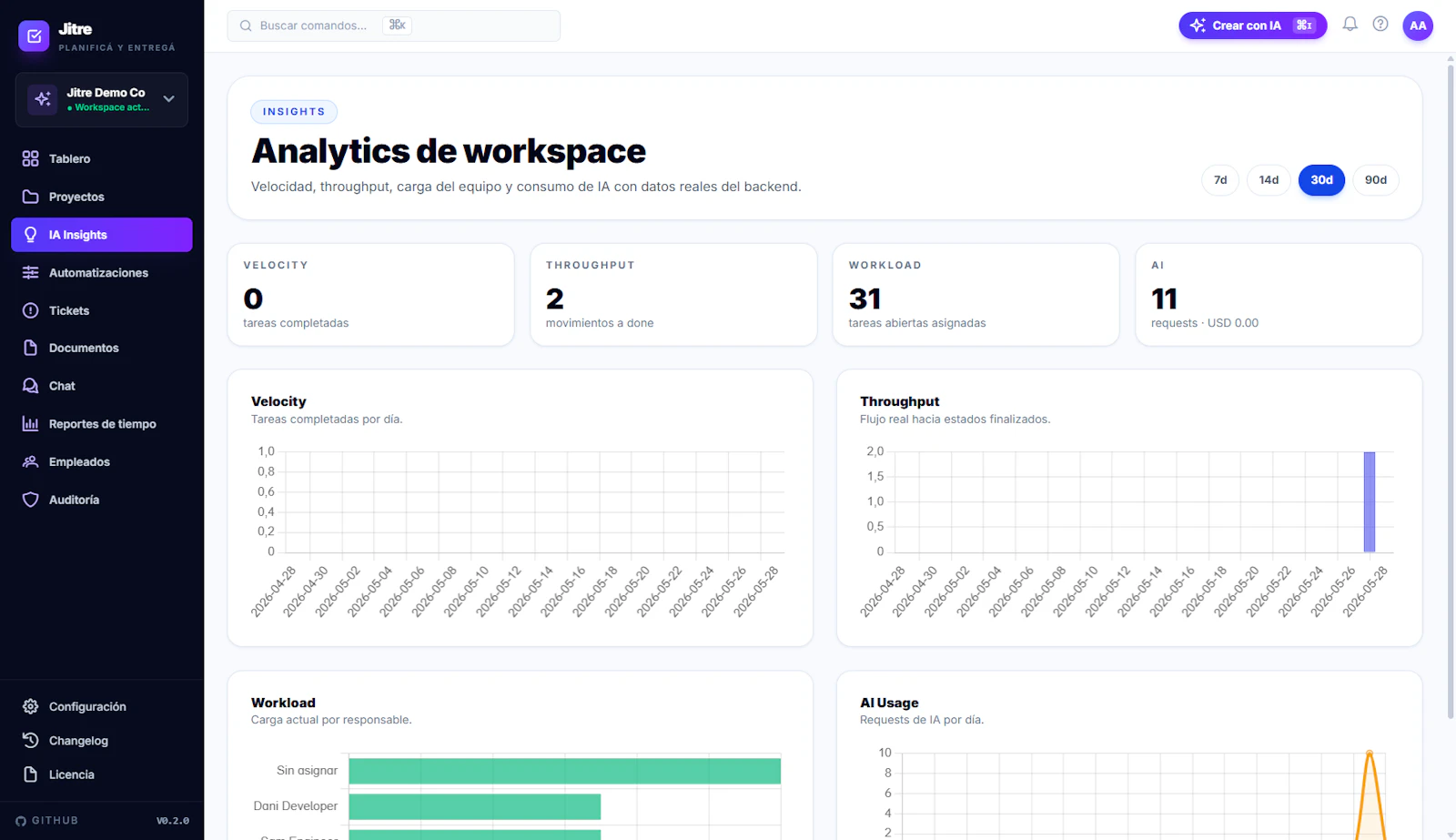Open Automatizaciones menu item
The width and height of the screenshot is (1456, 840).
[102, 273]
